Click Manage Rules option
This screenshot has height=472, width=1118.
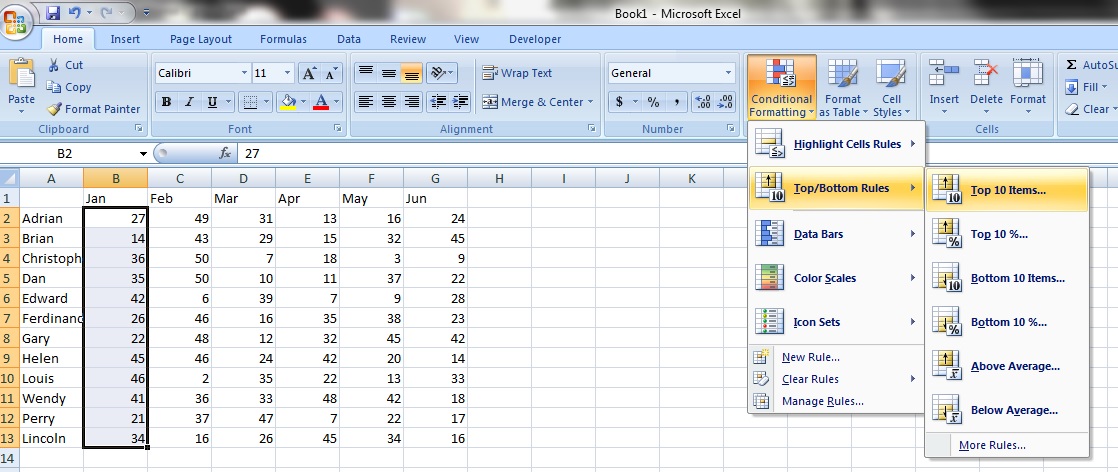coord(822,401)
